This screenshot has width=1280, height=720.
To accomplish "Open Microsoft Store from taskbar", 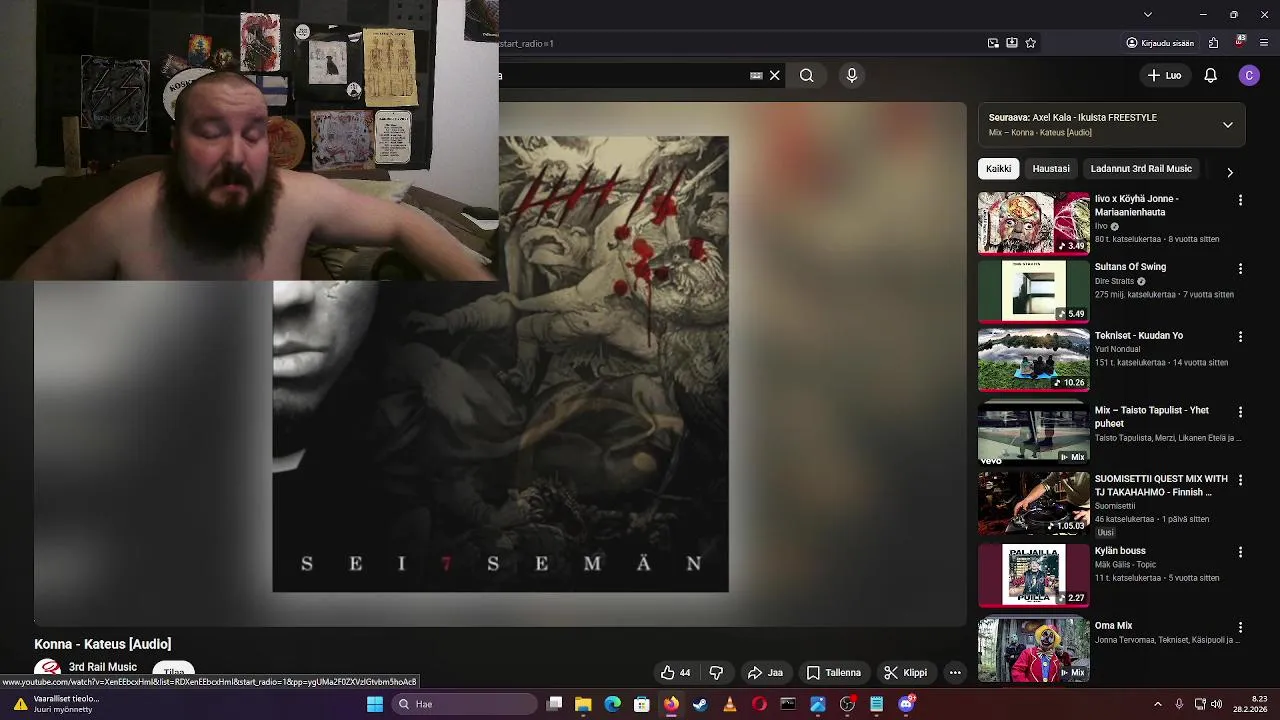I will pyautogui.click(x=642, y=704).
